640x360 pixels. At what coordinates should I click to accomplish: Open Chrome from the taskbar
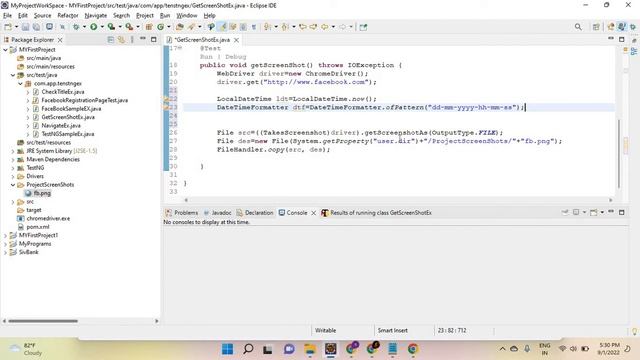click(413, 349)
